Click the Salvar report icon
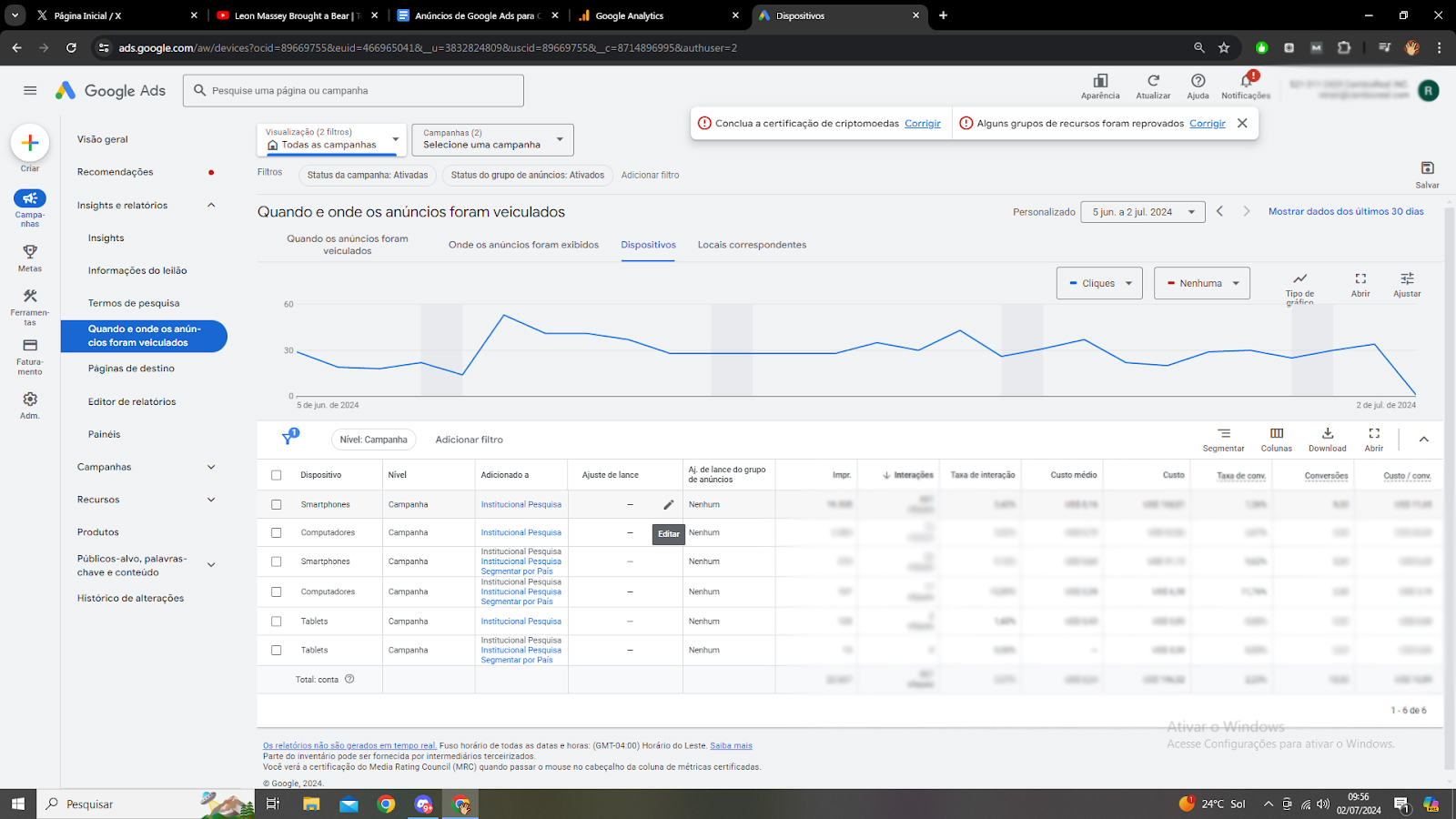Screen dimensions: 1456x819 pyautogui.click(x=1427, y=168)
